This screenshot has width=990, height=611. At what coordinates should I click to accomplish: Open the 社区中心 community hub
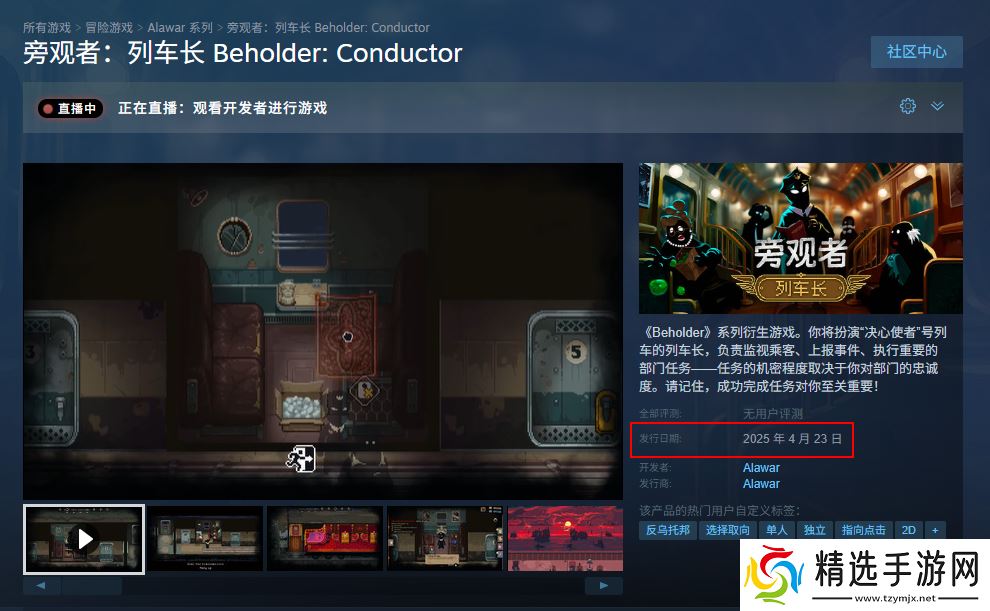(x=916, y=52)
